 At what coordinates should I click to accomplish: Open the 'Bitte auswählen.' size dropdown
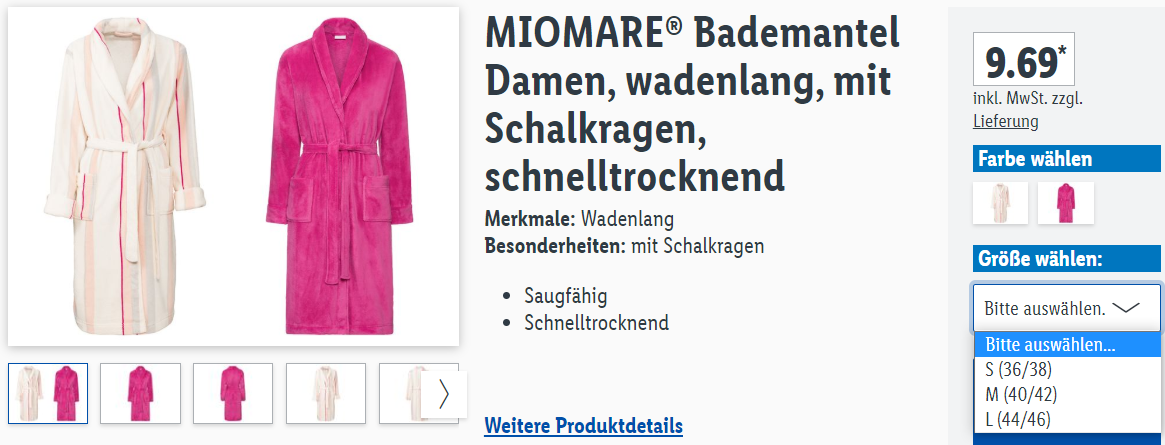pyautogui.click(x=1066, y=308)
